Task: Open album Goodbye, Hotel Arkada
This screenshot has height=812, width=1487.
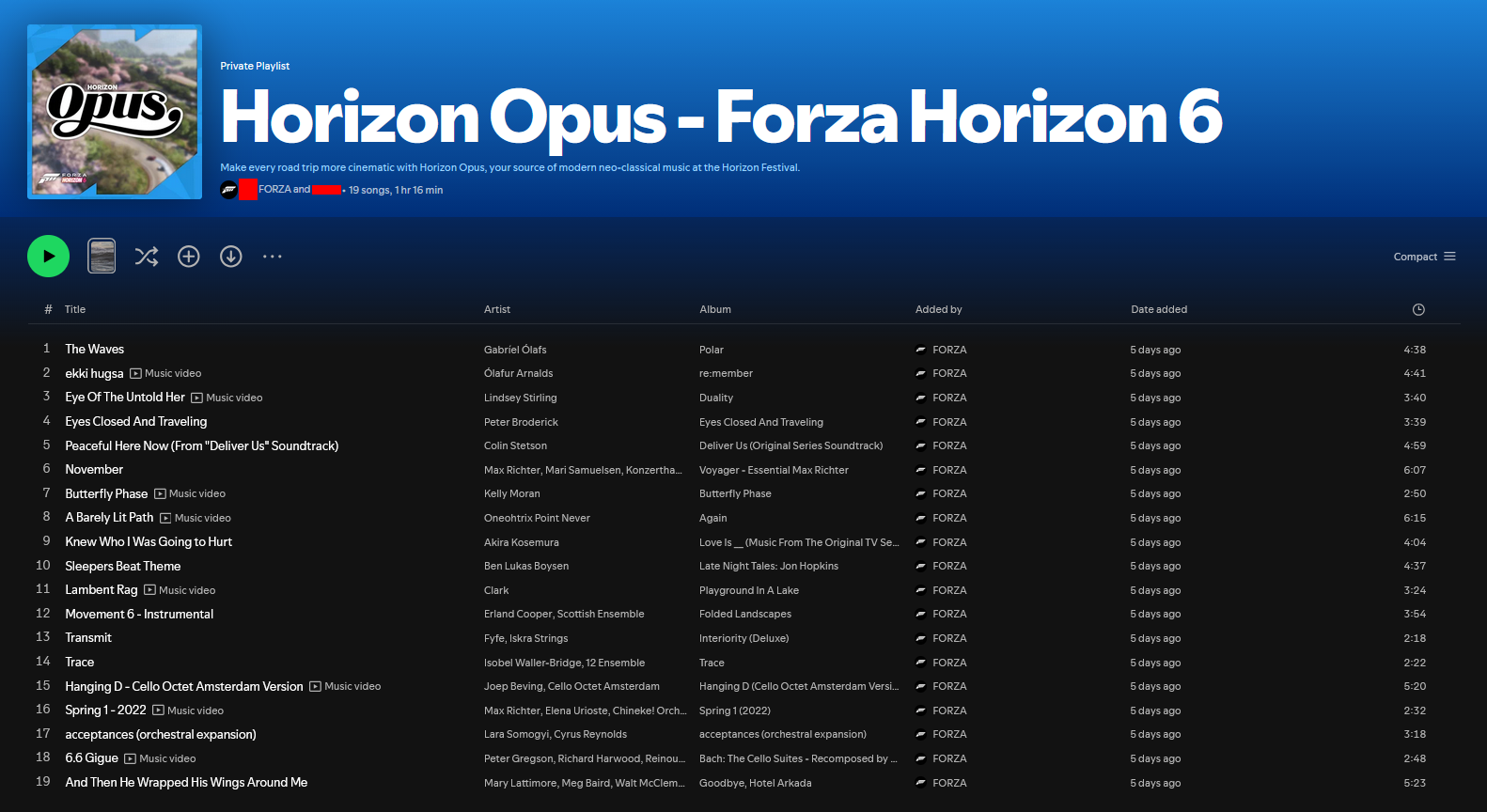Action: coord(756,783)
